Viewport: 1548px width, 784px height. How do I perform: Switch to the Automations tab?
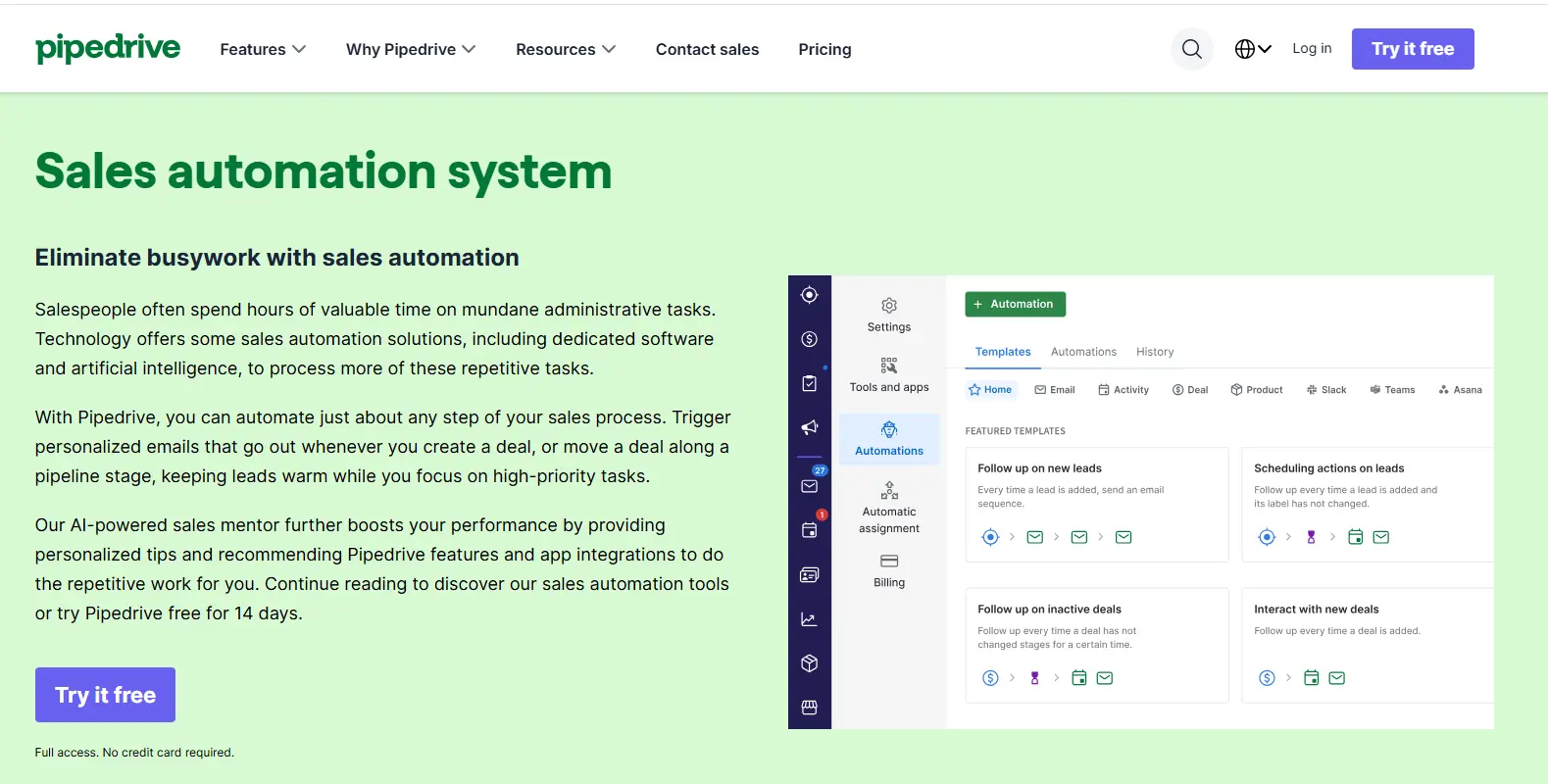pyautogui.click(x=1083, y=352)
